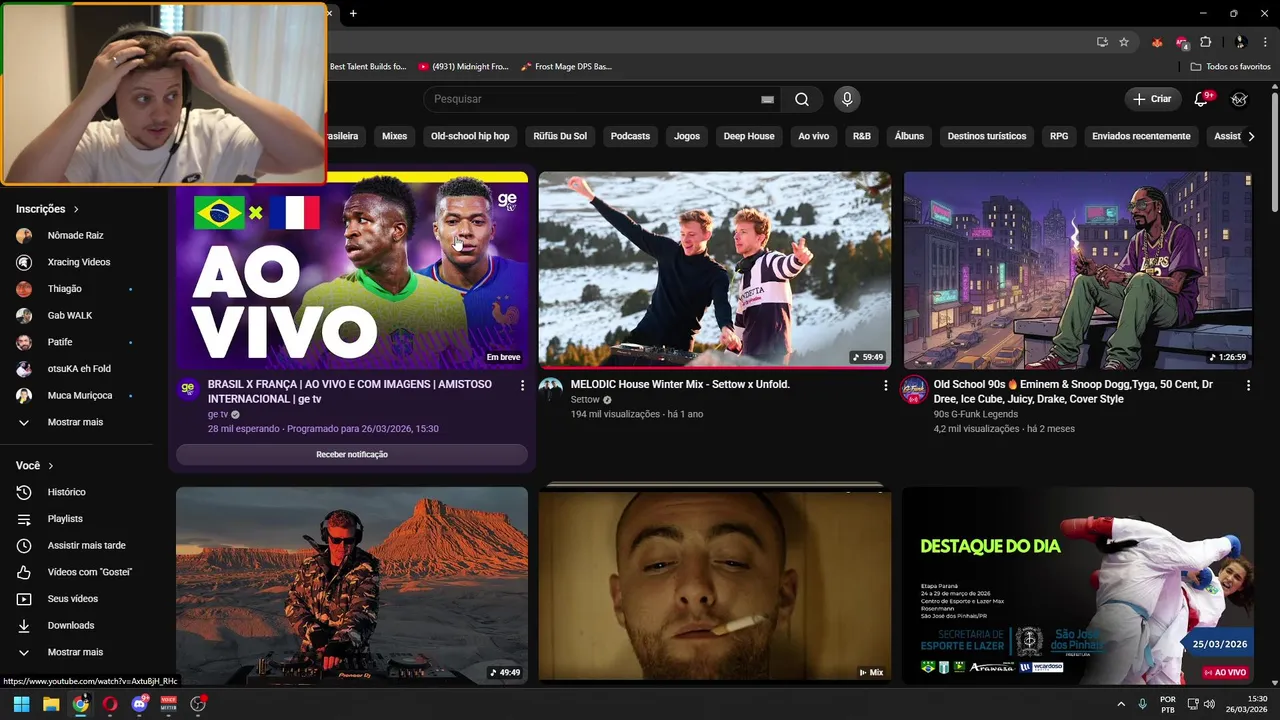The height and width of the screenshot is (720, 1280).
Task: Activate voice search microphone
Action: click(x=847, y=99)
